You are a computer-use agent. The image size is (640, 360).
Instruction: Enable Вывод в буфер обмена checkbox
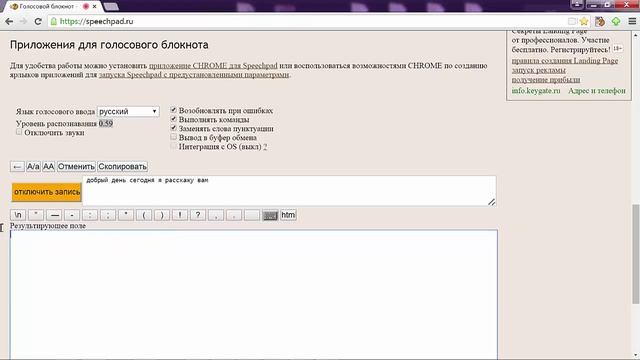(x=173, y=137)
